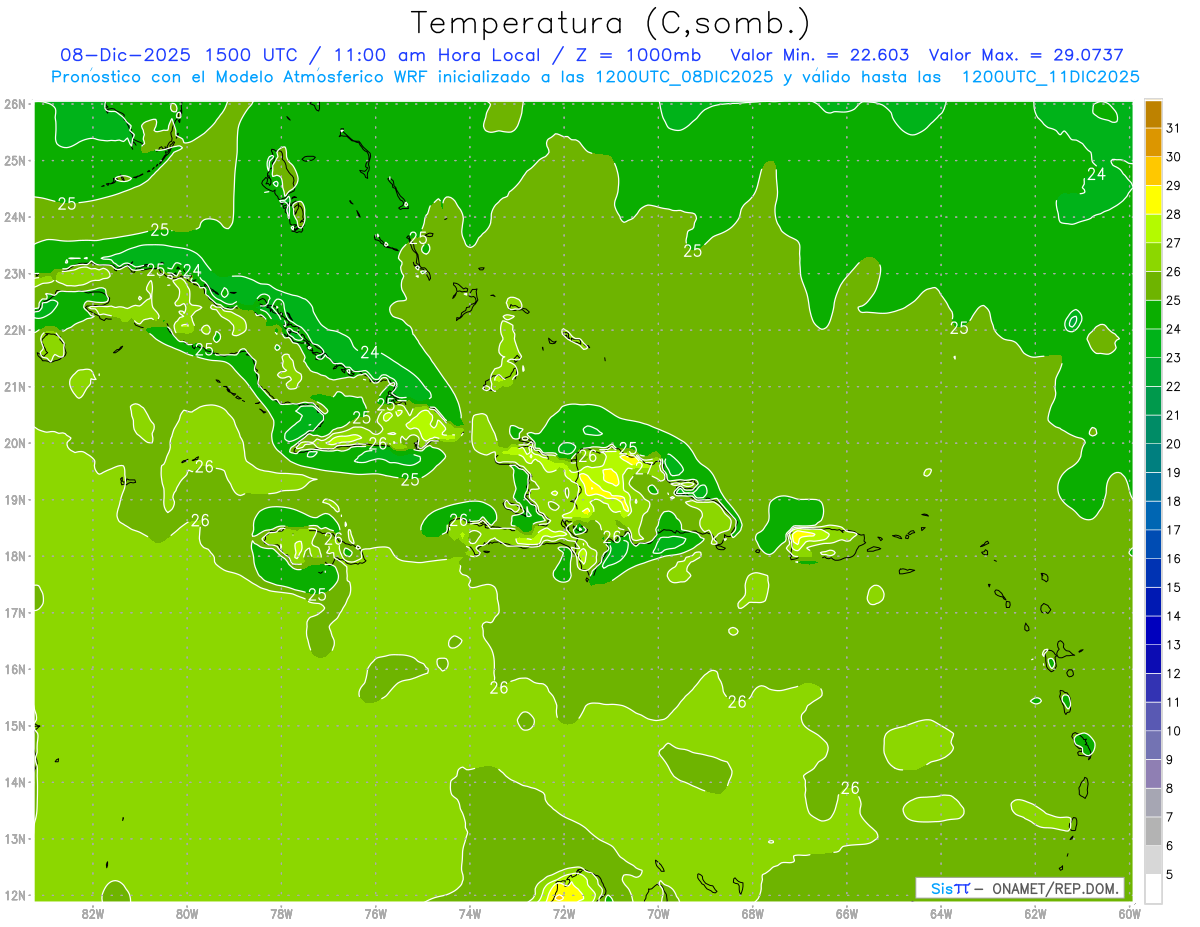Pick the orange swatch between legend values 30 and 31
1200x927 pixels.
click(1153, 142)
